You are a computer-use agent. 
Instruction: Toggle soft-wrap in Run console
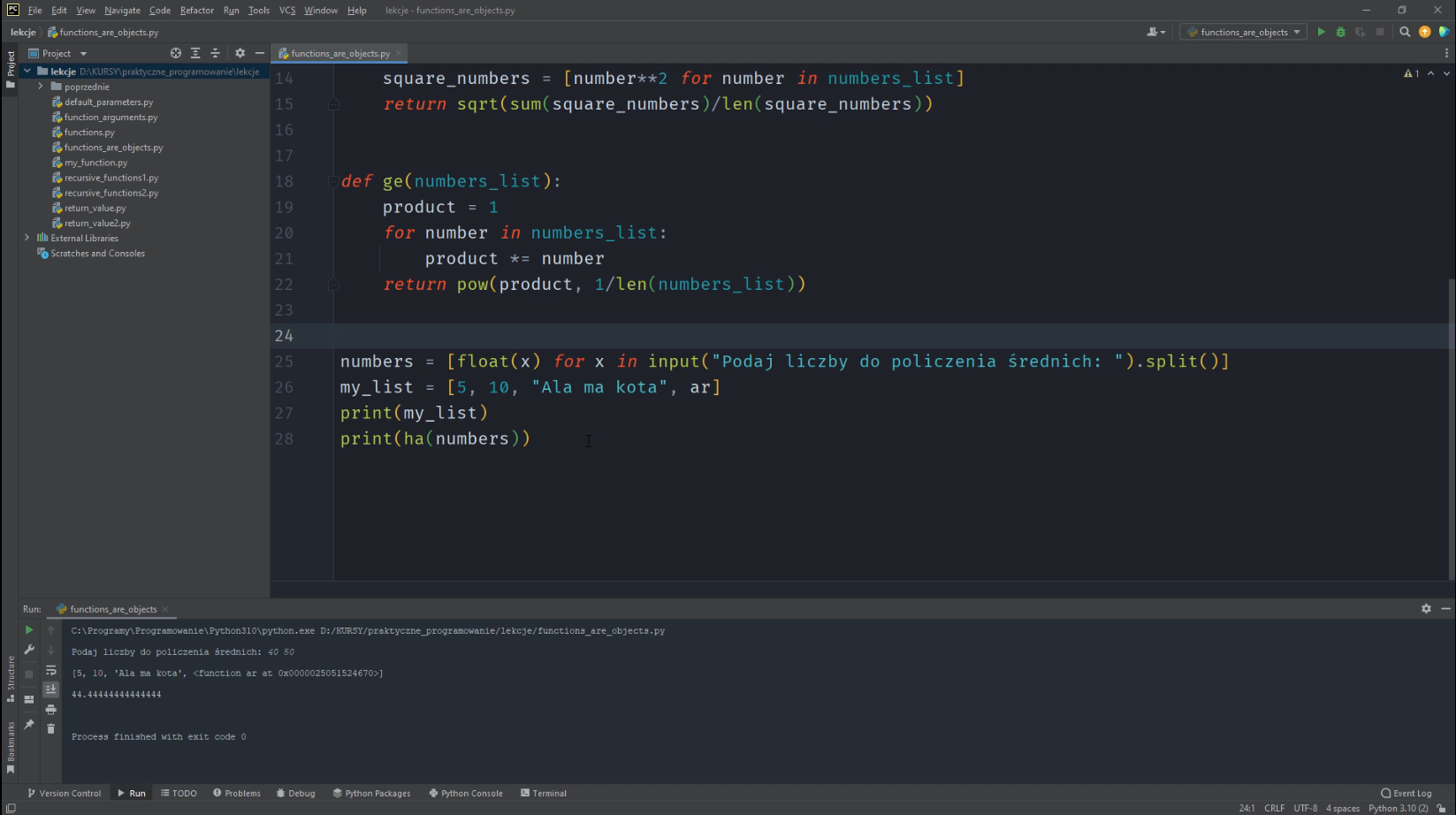(50, 670)
